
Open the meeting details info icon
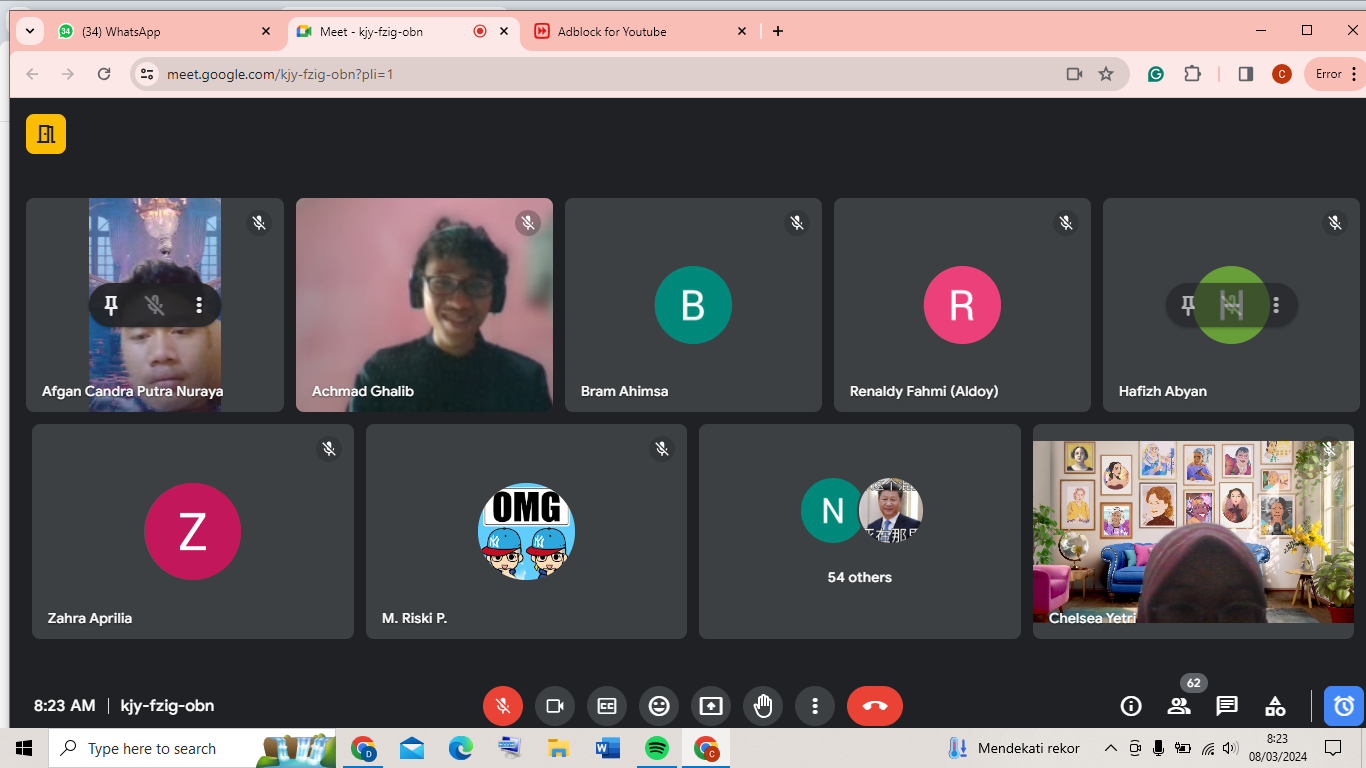pyautogui.click(x=1131, y=706)
